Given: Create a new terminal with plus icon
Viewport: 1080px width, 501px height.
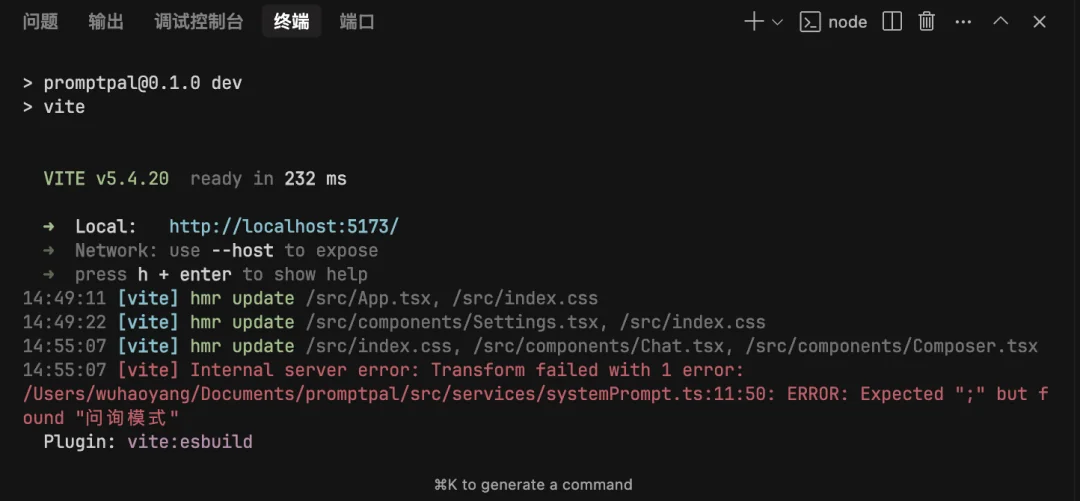Looking at the screenshot, I should pyautogui.click(x=754, y=22).
